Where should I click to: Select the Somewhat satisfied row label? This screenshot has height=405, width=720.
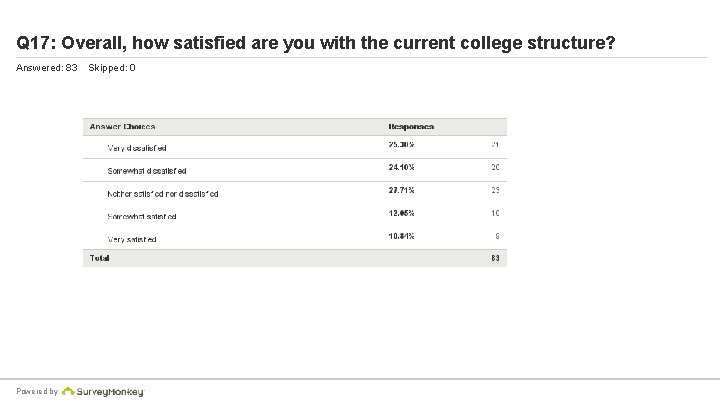click(142, 216)
